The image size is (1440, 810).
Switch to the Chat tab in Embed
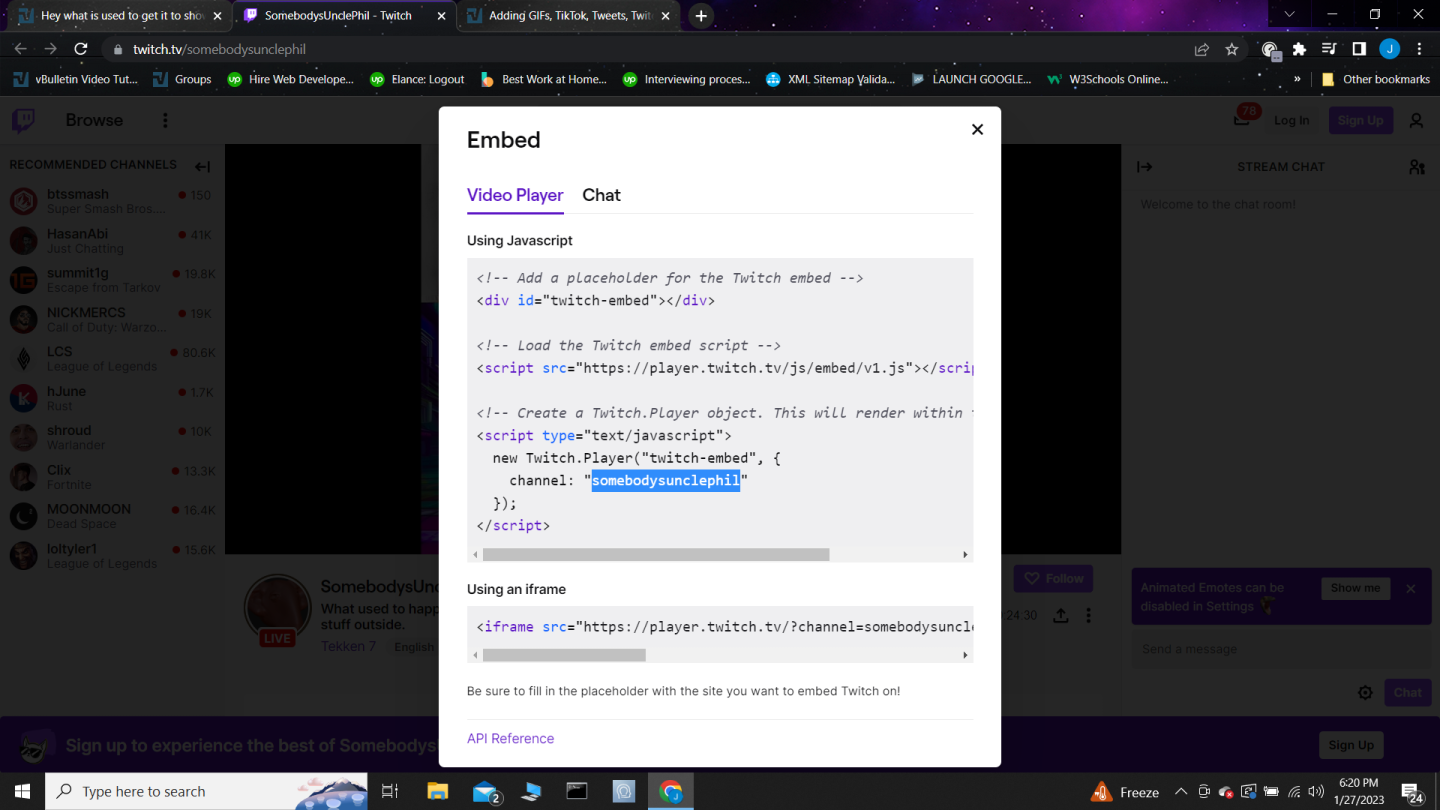point(601,195)
